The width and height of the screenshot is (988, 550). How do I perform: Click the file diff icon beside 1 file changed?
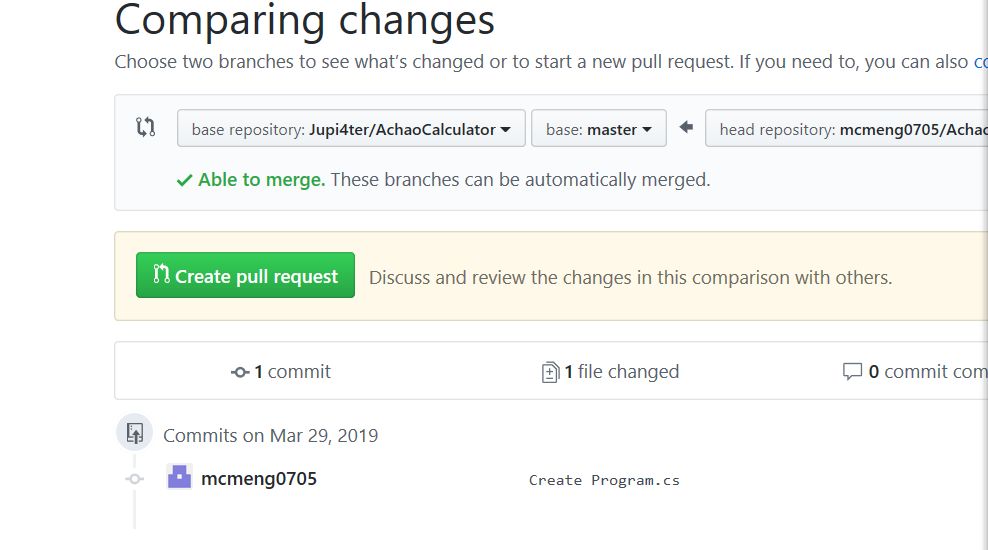click(550, 372)
